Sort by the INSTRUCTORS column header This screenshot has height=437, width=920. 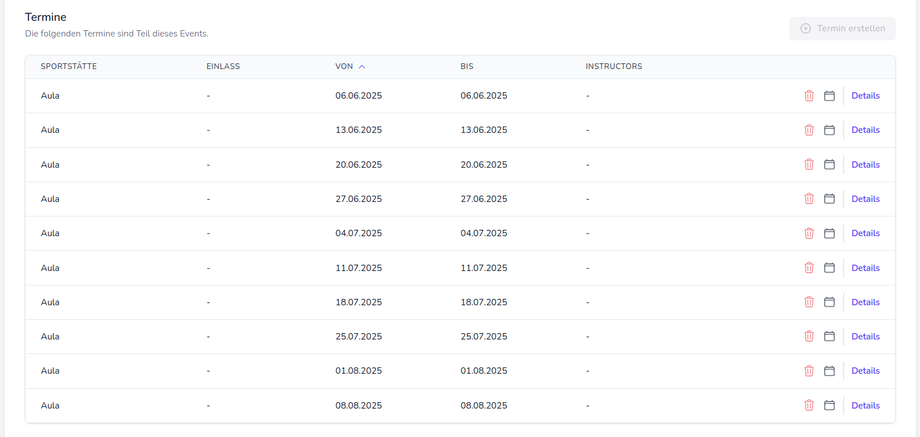(614, 66)
